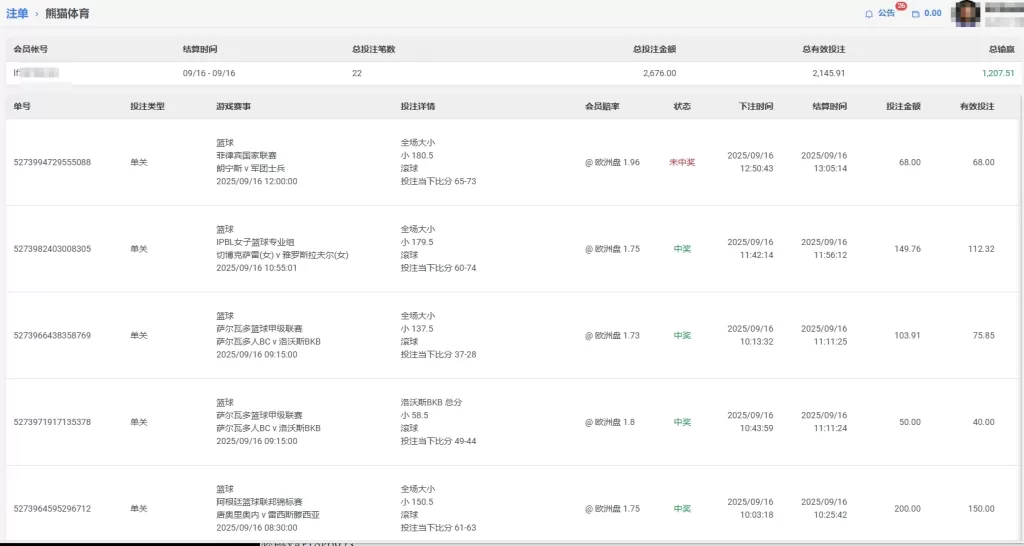Open the wallet balance icon
The height and width of the screenshot is (546, 1024).
point(915,14)
